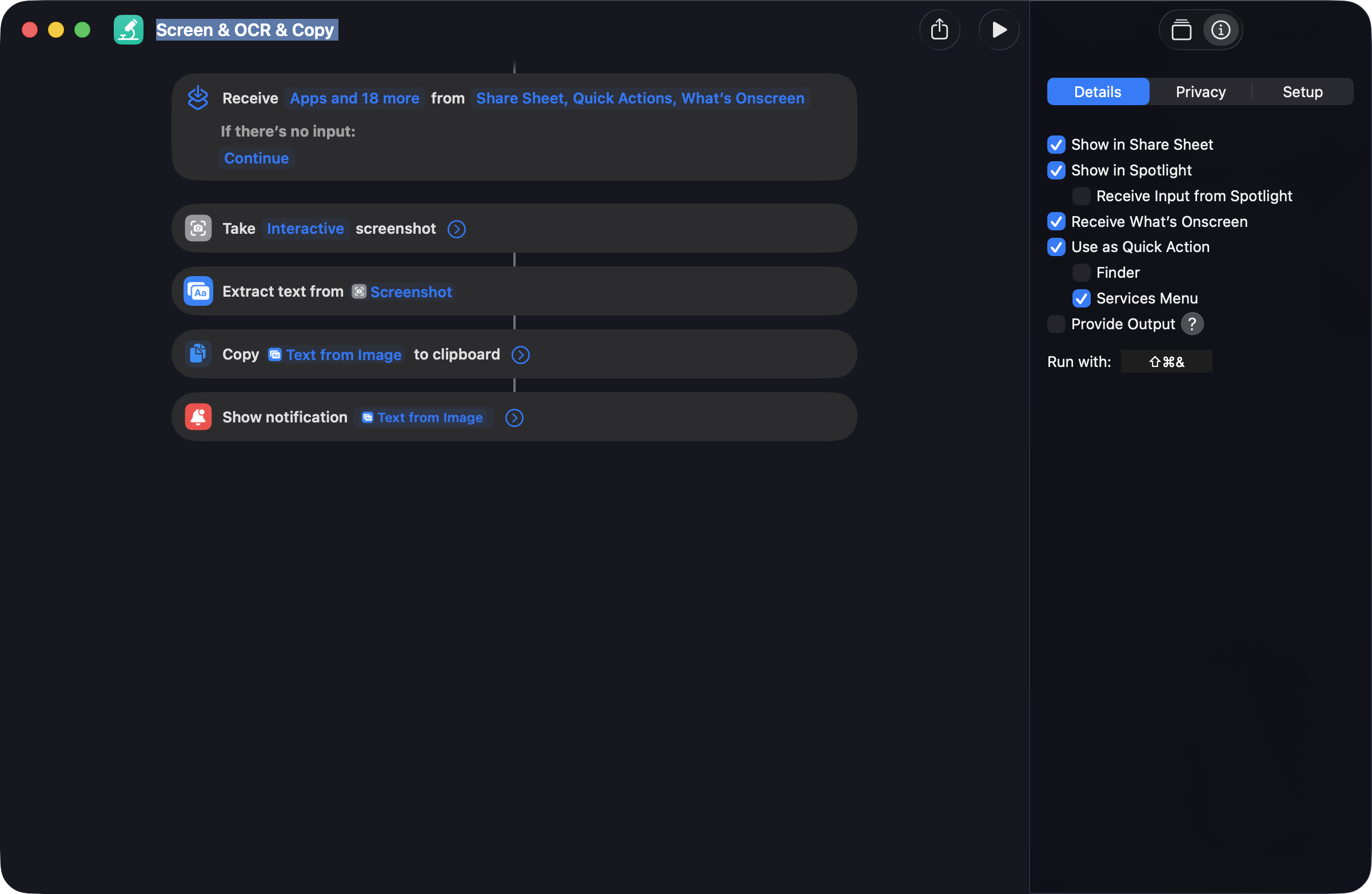1372x894 pixels.
Task: Run the shortcut with play button
Action: pyautogui.click(x=999, y=29)
